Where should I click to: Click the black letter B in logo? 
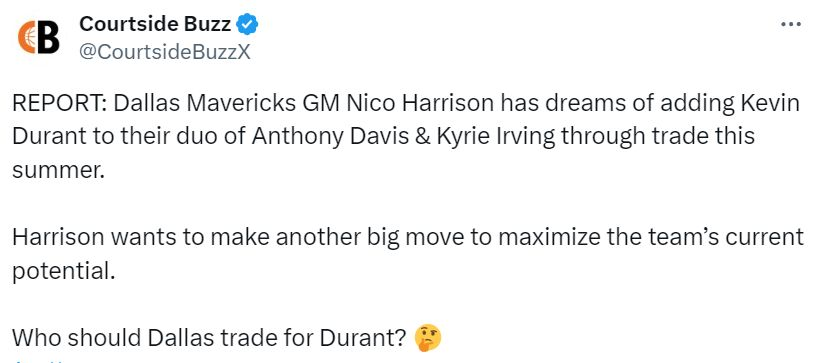tap(49, 37)
